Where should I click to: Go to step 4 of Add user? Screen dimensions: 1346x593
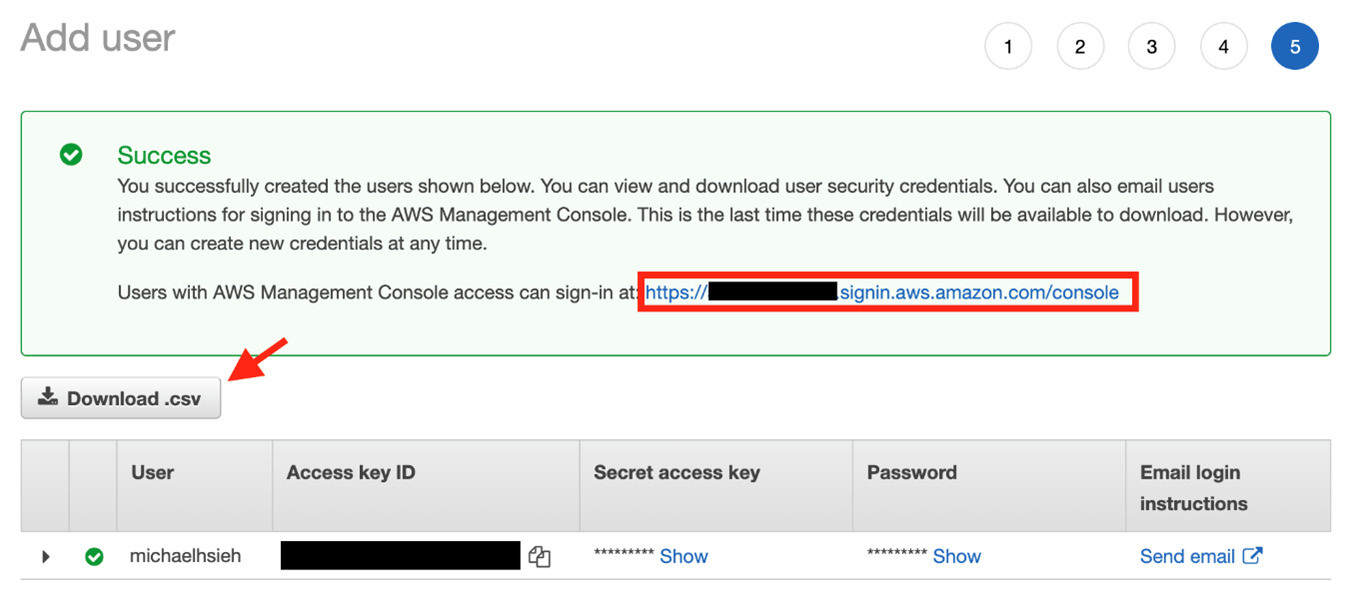coord(1223,47)
